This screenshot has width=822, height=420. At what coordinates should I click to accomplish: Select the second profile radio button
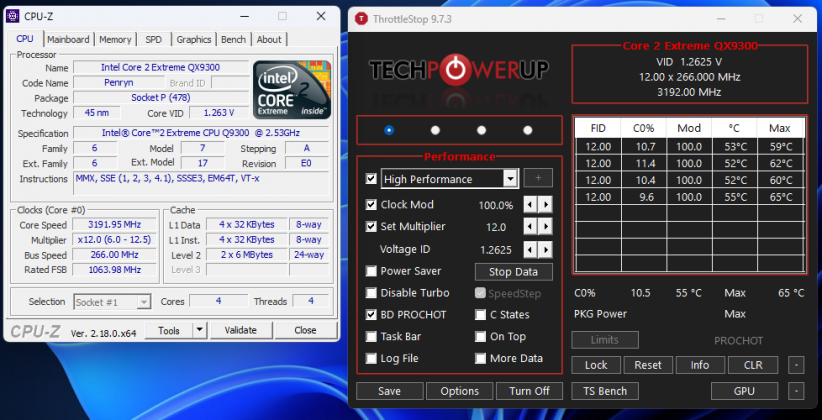coord(435,130)
